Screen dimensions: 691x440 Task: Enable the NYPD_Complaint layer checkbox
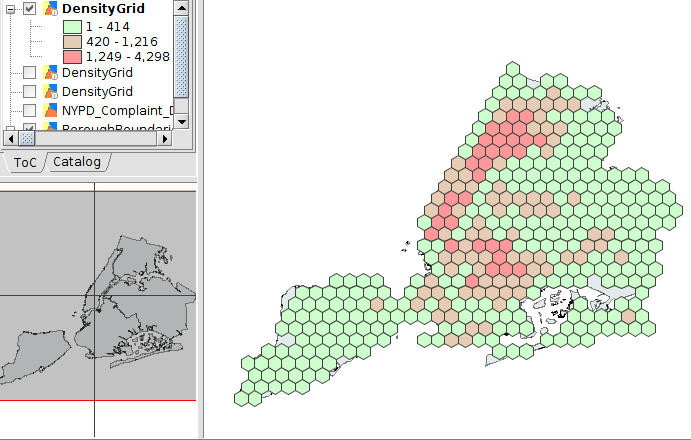(30, 110)
